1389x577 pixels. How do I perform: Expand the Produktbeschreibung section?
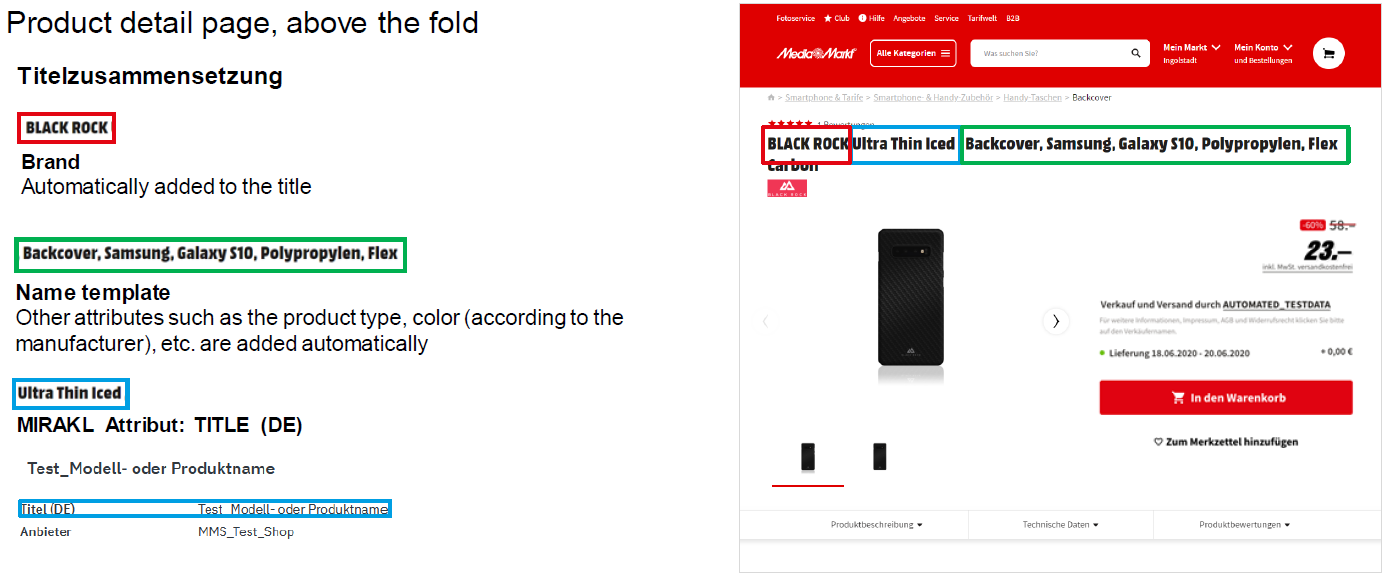click(x=876, y=524)
